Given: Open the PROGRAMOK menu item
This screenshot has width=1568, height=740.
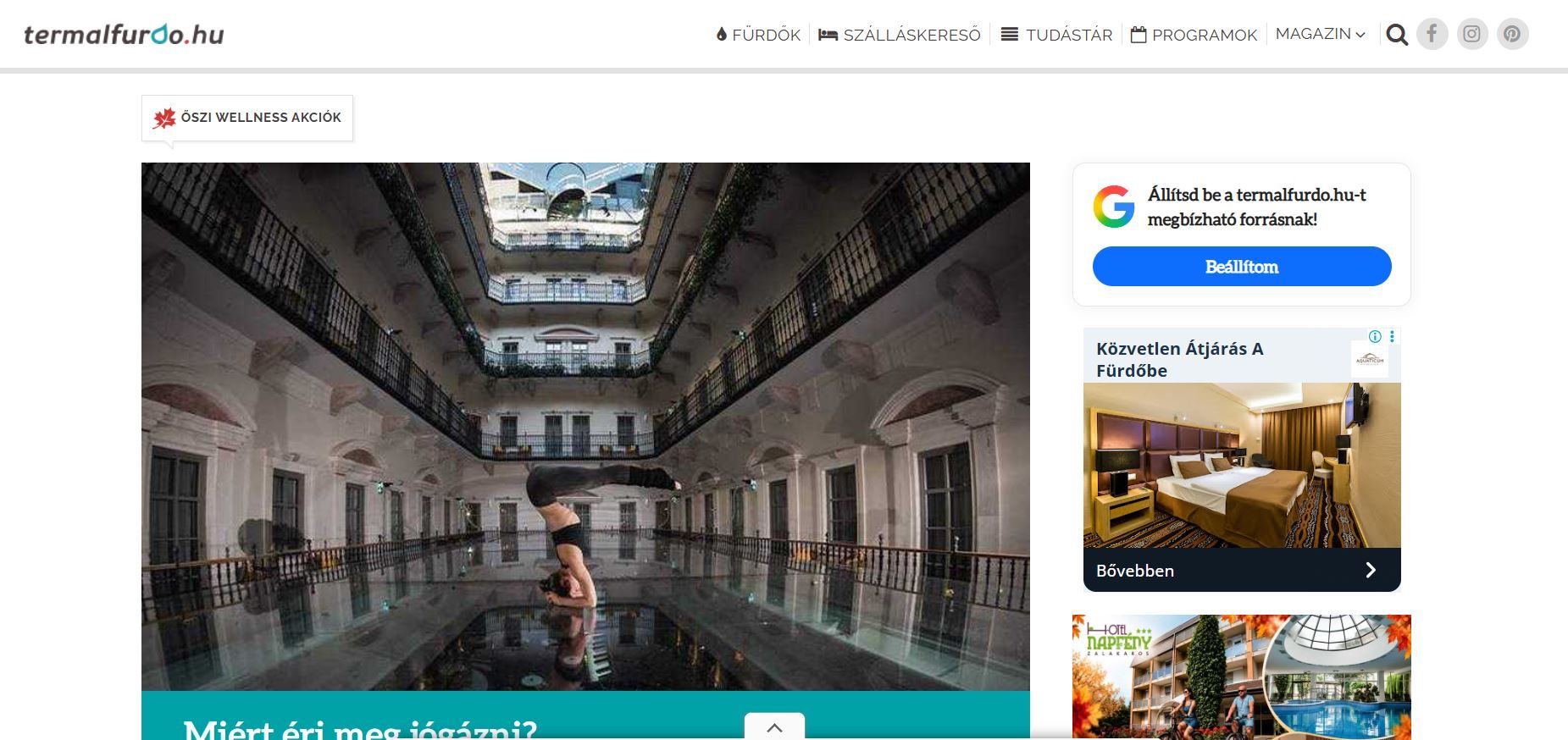Looking at the screenshot, I should point(1194,35).
